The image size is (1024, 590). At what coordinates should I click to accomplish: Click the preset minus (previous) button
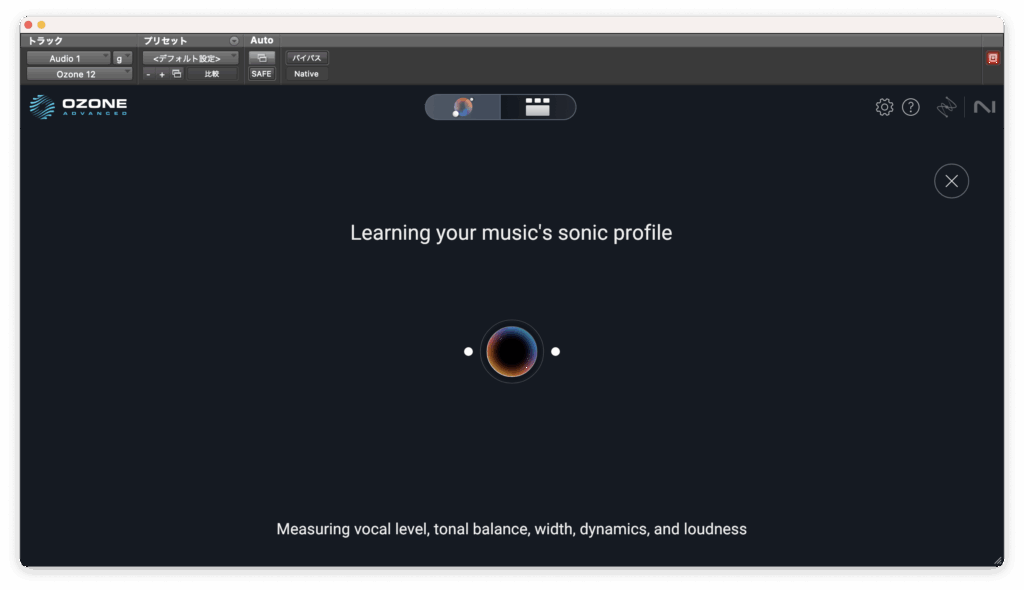tap(148, 74)
